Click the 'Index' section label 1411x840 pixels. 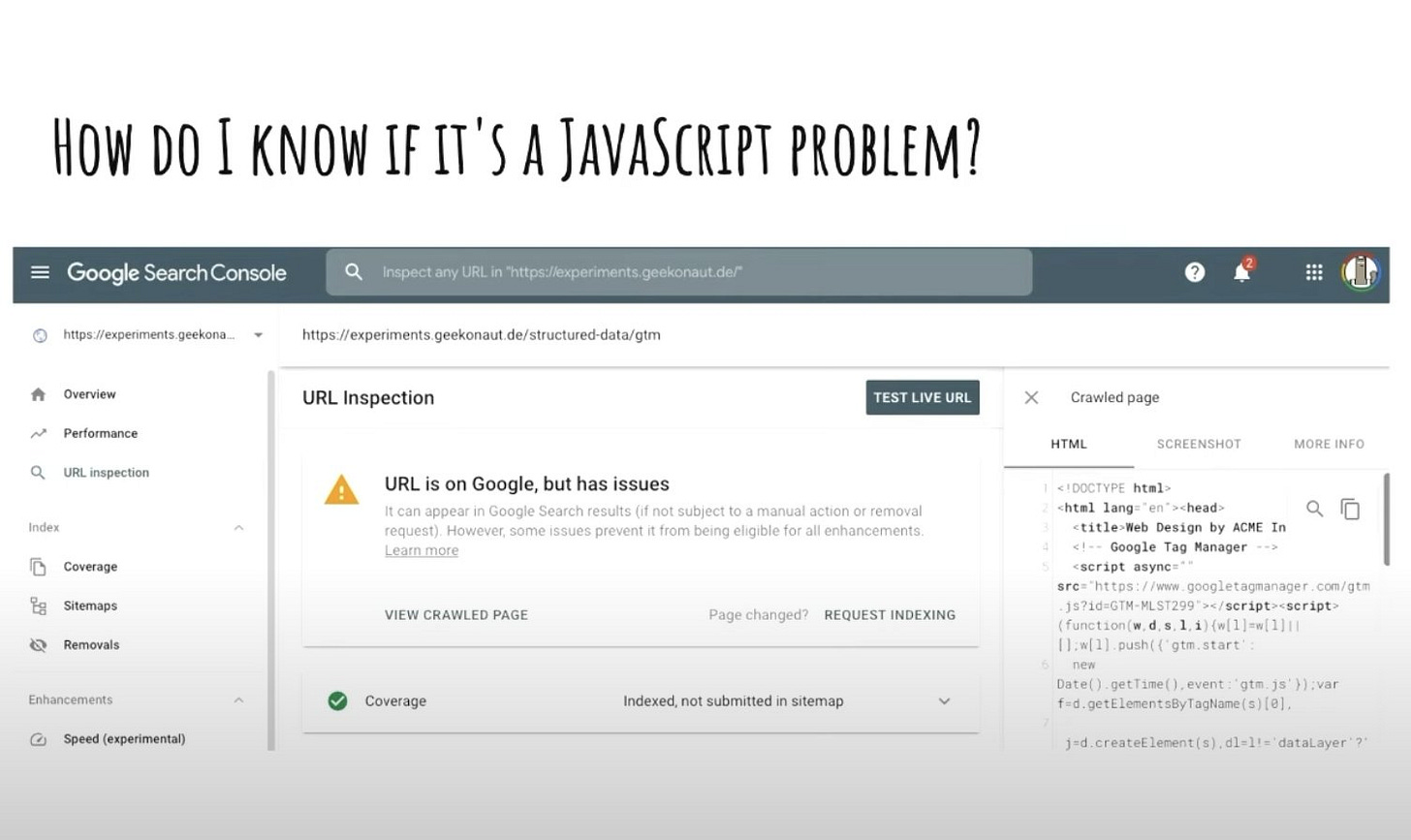click(44, 527)
